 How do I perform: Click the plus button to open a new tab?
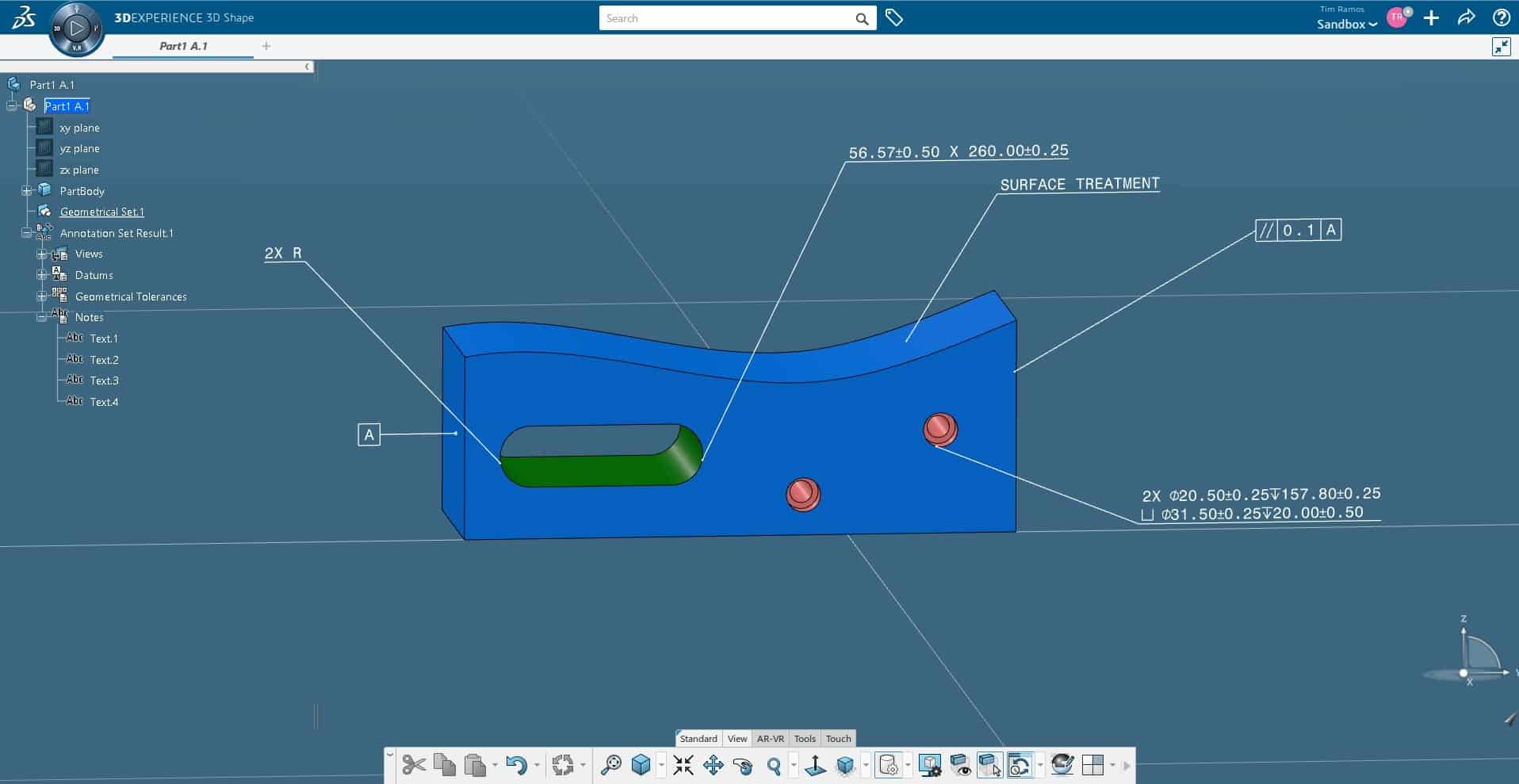click(x=266, y=46)
